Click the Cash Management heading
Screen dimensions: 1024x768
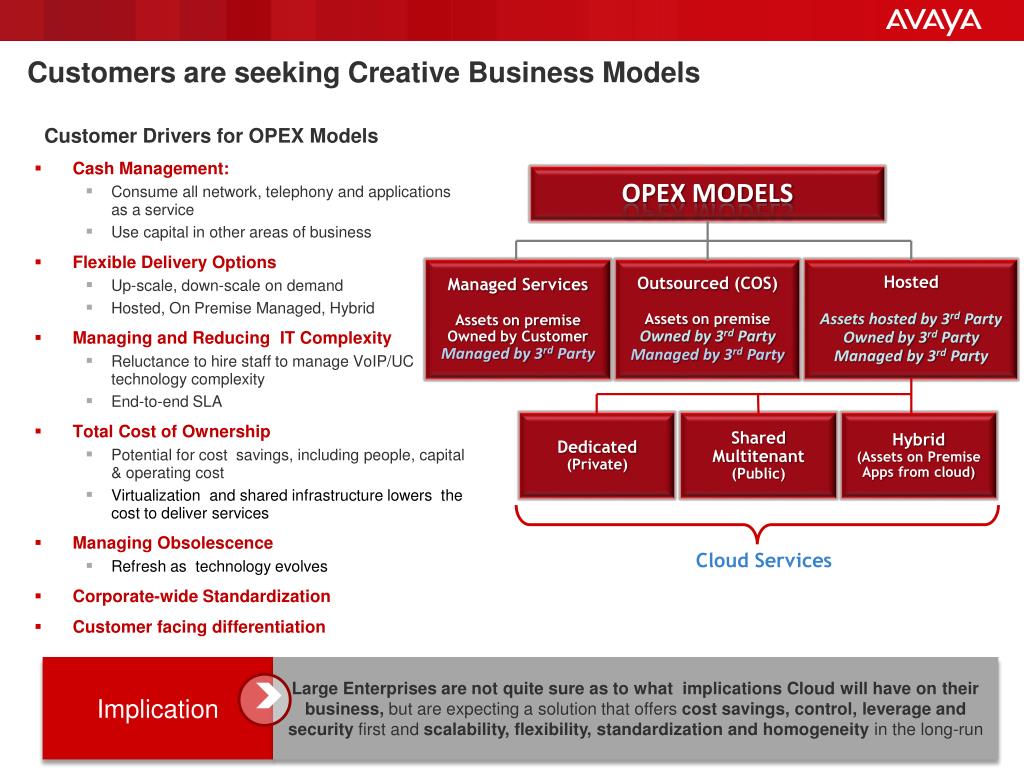151,168
